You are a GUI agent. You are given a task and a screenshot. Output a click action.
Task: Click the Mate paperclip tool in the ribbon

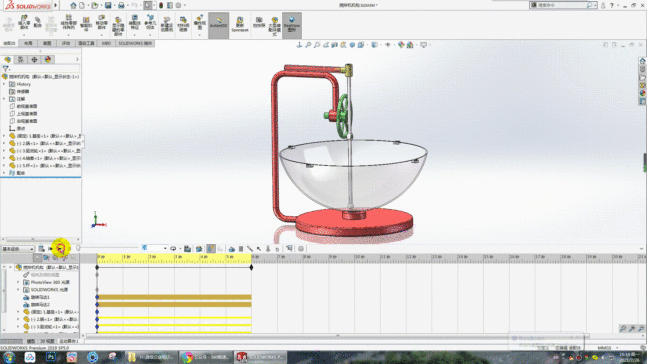click(x=38, y=23)
